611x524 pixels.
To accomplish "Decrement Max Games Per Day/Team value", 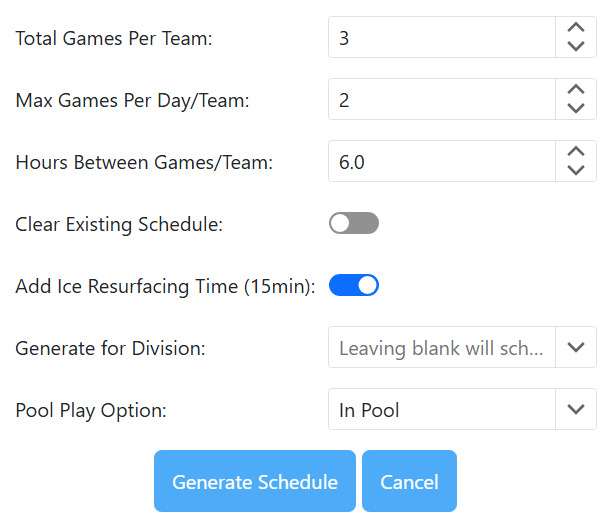I will click(x=575, y=108).
